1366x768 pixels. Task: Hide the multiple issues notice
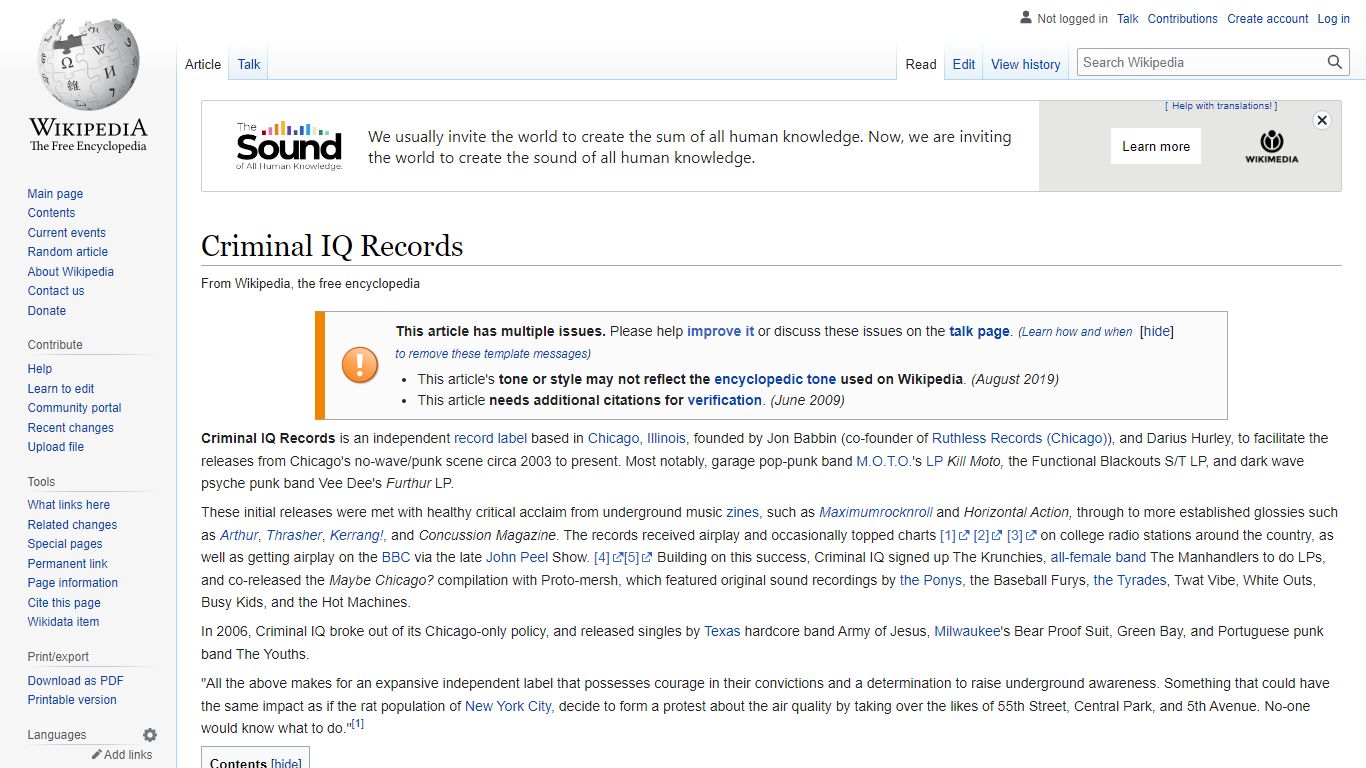point(1157,331)
